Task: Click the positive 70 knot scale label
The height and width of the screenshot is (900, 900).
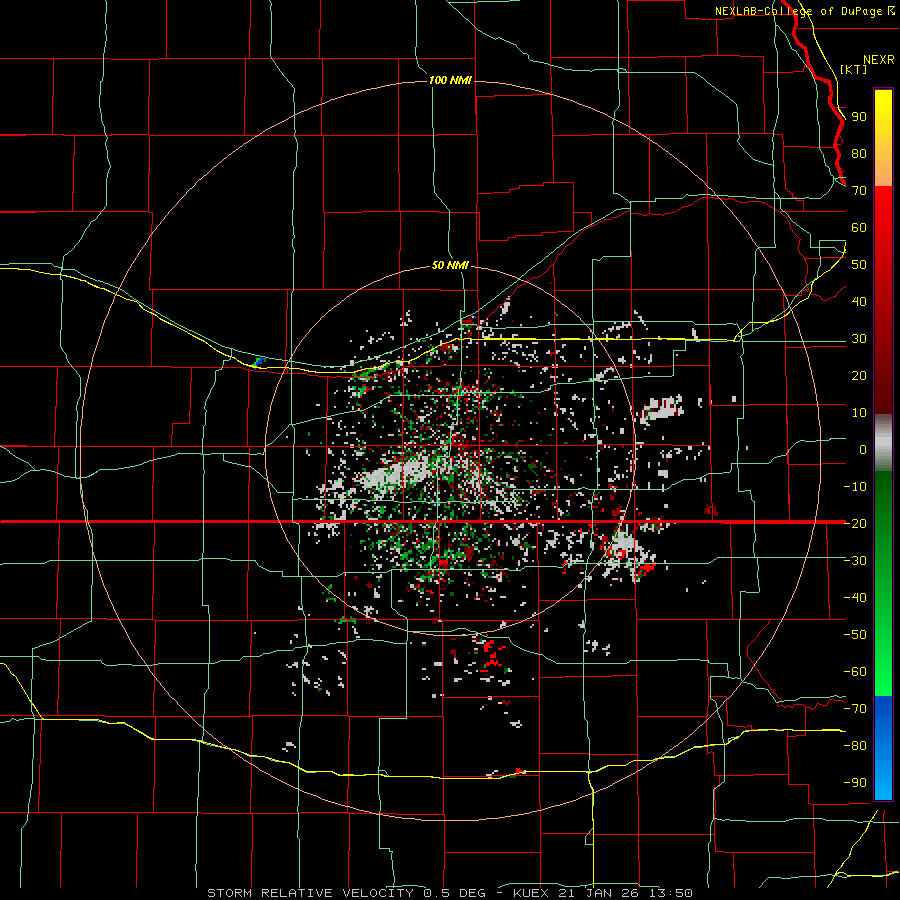Action: click(x=859, y=191)
